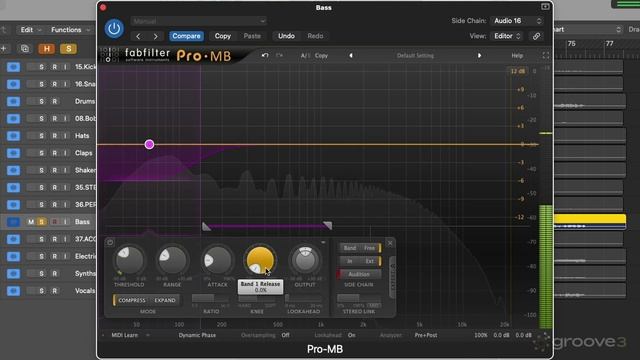640x360 pixels.
Task: Click the THRESHOLD knob
Action: [x=129, y=260]
